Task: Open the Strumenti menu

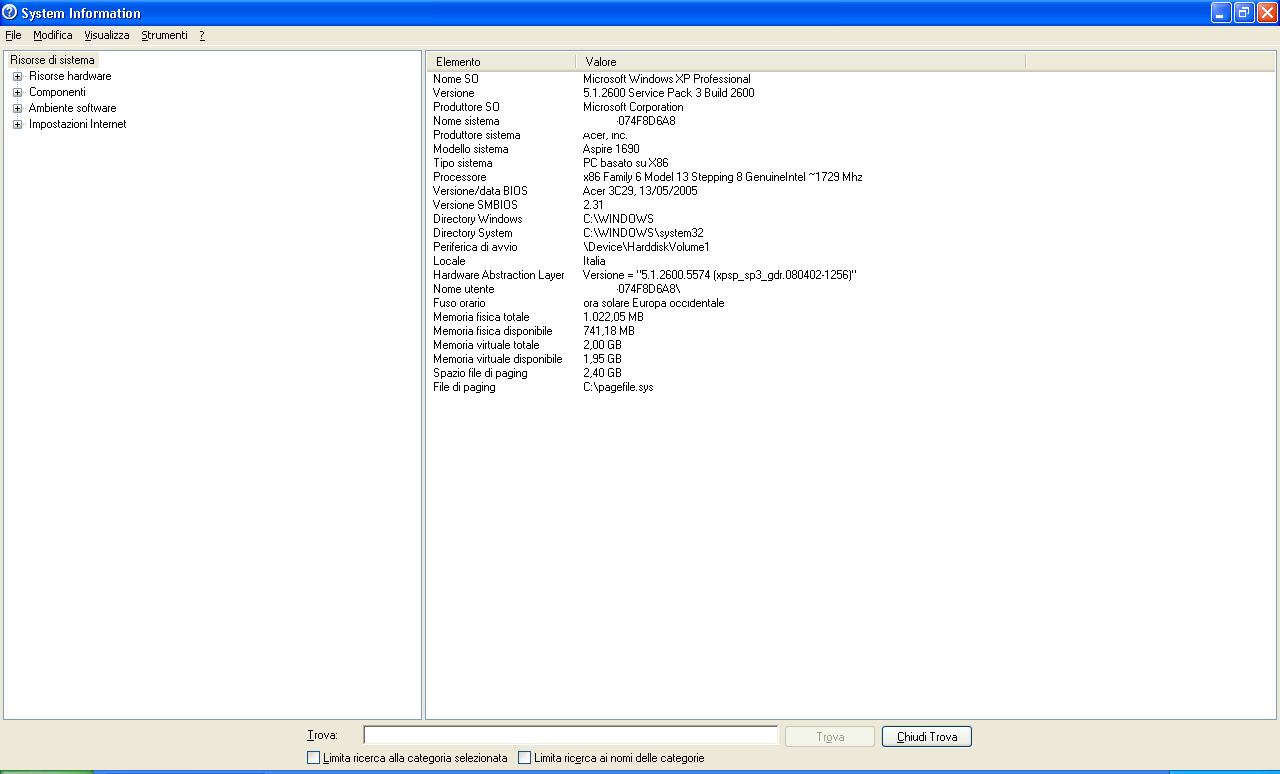Action: click(164, 35)
